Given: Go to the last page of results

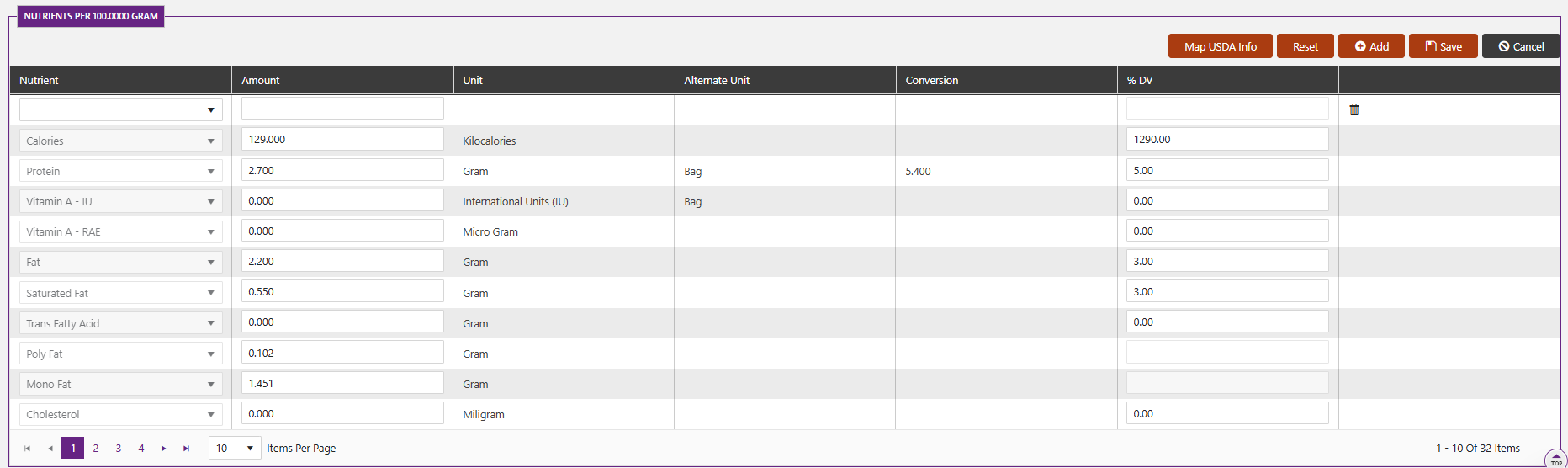Looking at the screenshot, I should (x=186, y=449).
